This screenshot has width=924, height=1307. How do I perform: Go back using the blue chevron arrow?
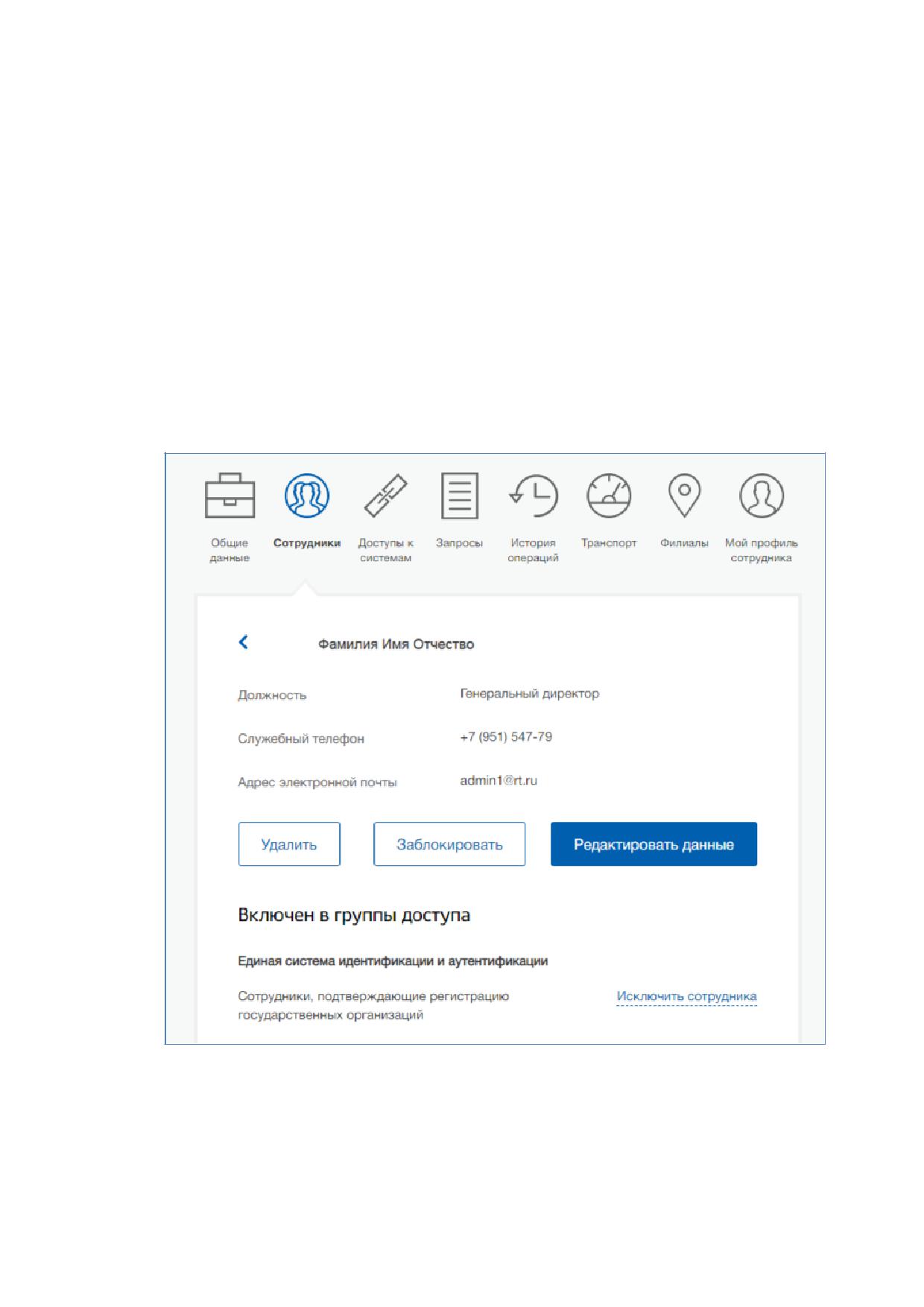tap(243, 642)
